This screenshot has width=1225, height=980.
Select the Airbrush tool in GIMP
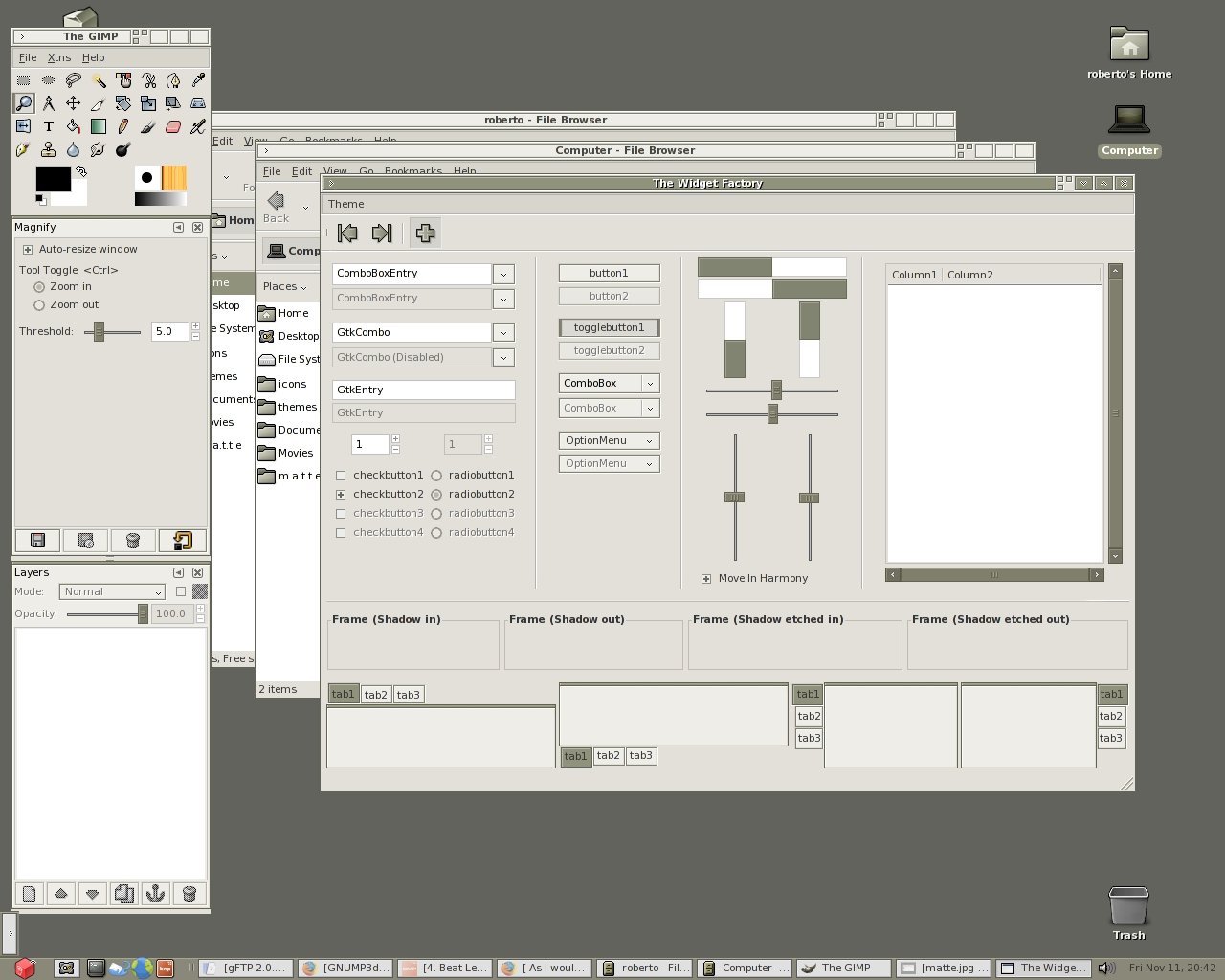pyautogui.click(x=198, y=126)
